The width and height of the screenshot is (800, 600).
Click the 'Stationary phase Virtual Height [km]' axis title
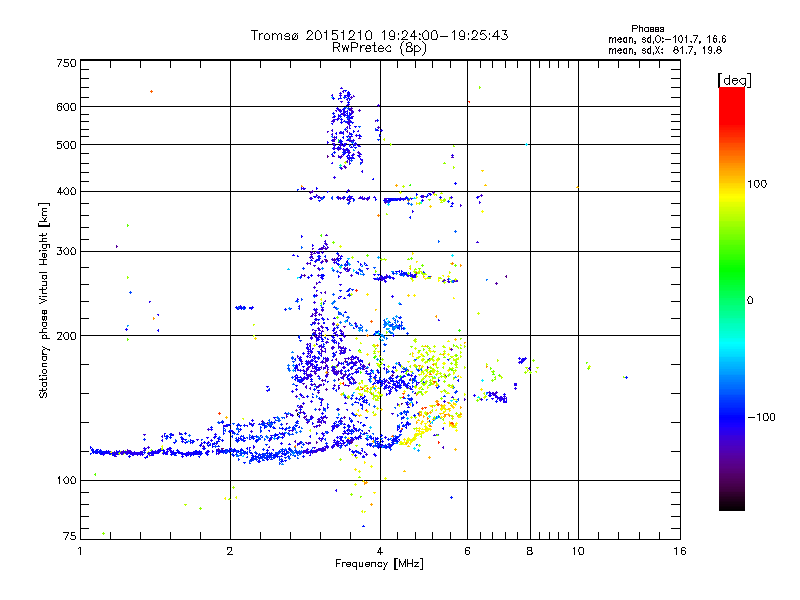coord(44,301)
